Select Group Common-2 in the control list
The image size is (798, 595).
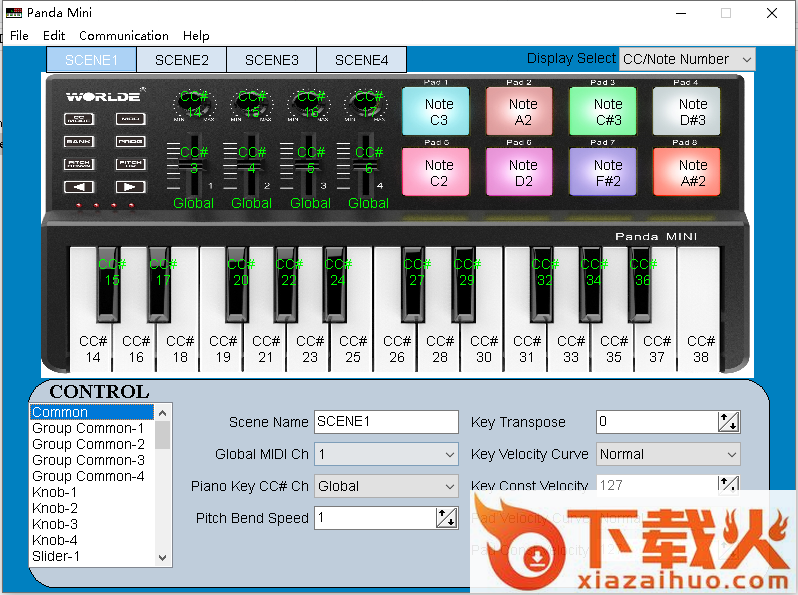[x=92, y=444]
